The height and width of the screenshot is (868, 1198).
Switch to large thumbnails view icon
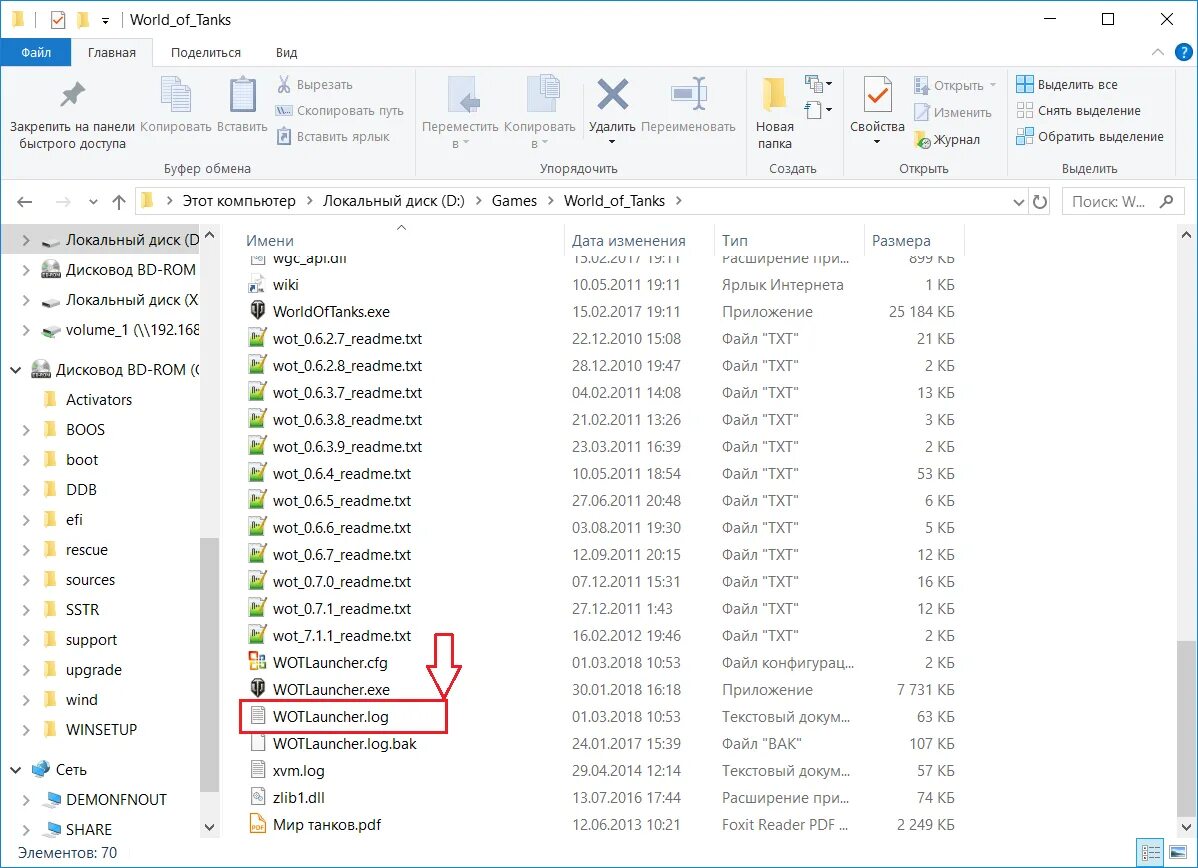pyautogui.click(x=1177, y=852)
